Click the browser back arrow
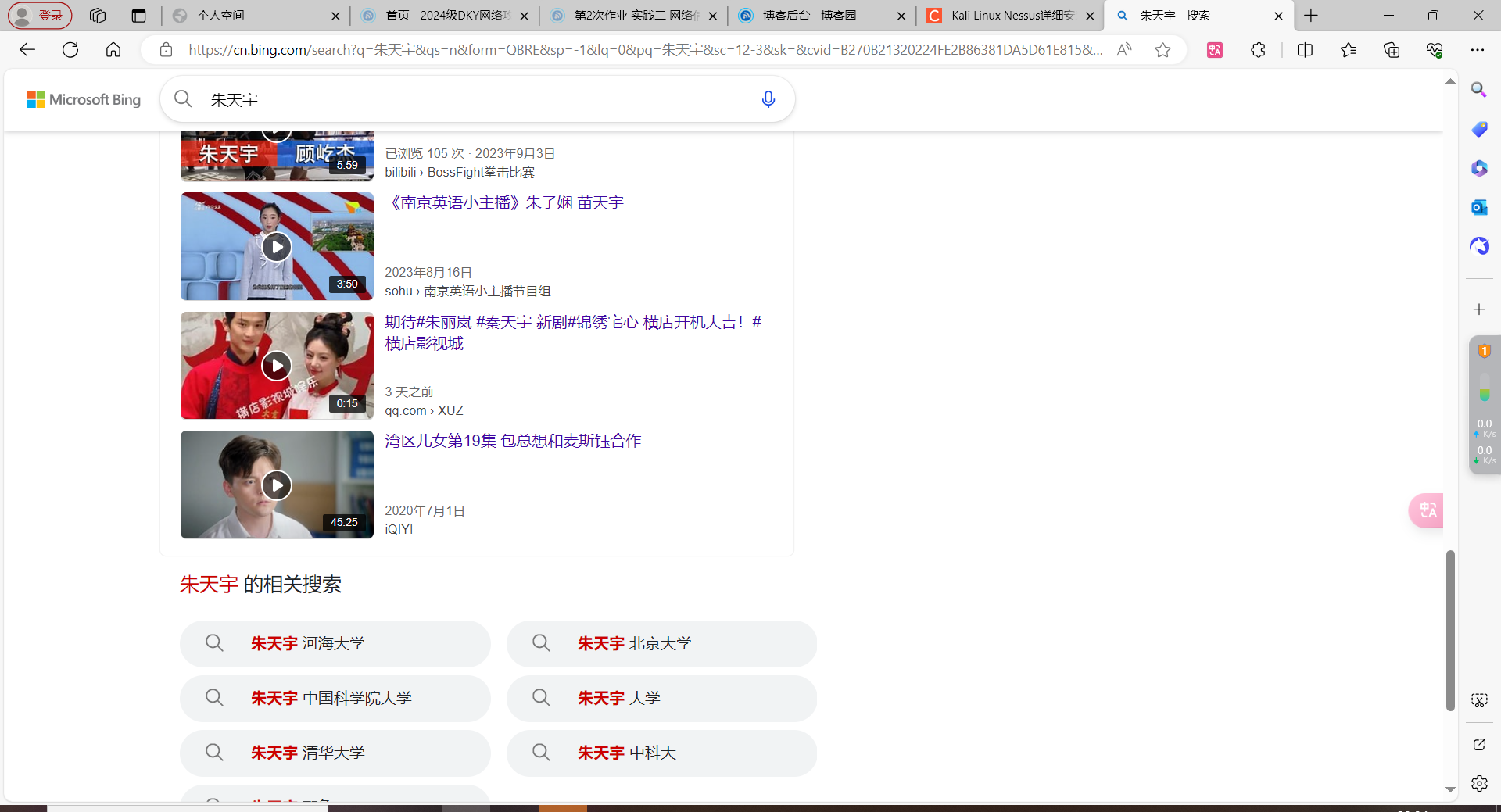 click(27, 50)
